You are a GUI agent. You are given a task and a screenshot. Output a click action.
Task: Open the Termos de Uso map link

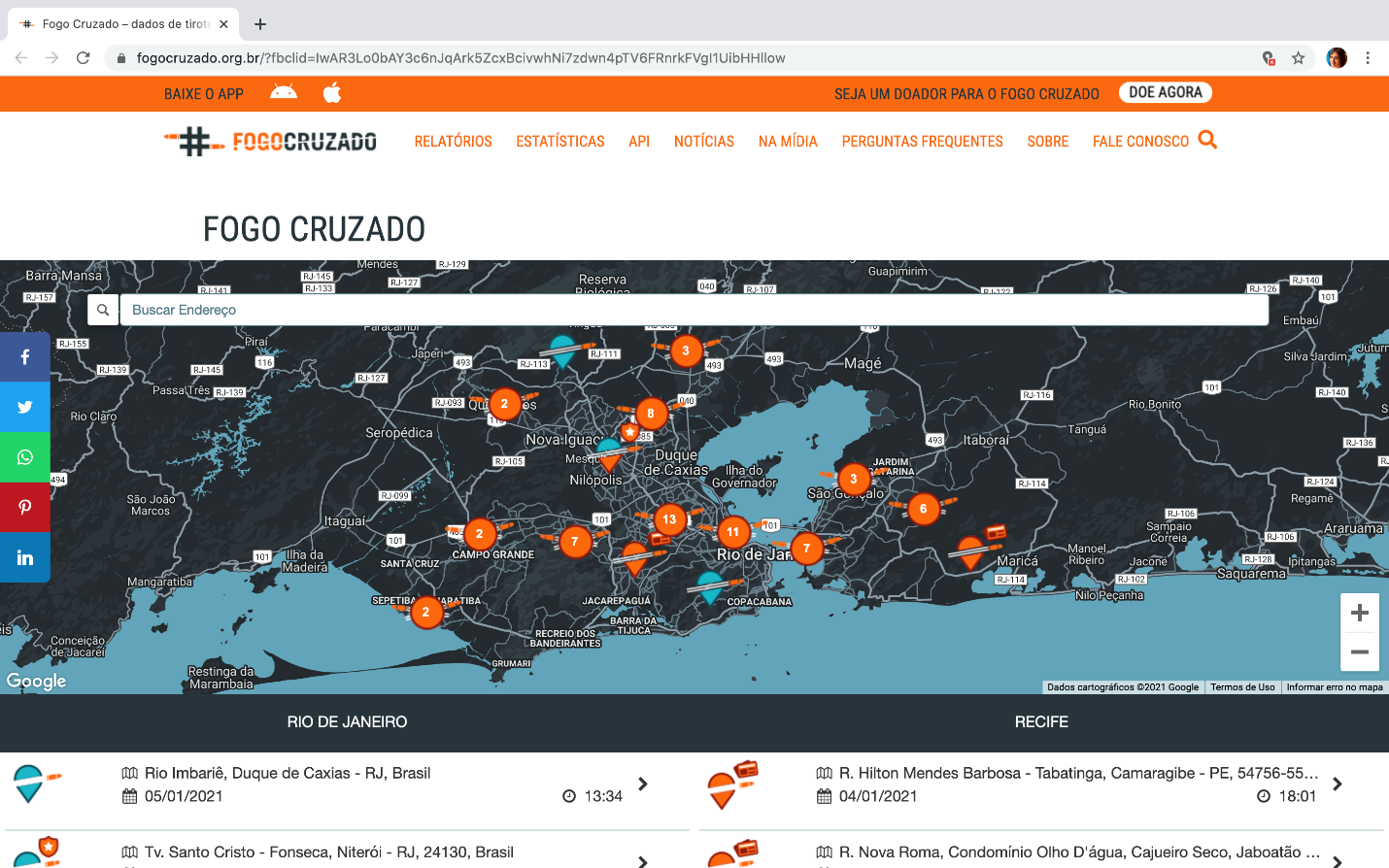click(1242, 687)
